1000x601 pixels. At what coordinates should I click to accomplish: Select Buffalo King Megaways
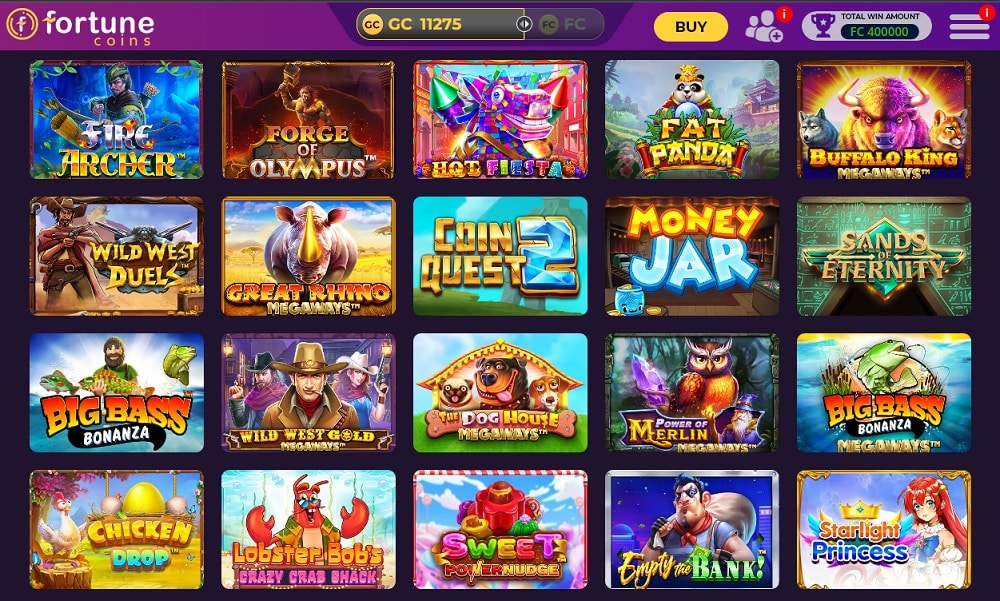tap(884, 119)
